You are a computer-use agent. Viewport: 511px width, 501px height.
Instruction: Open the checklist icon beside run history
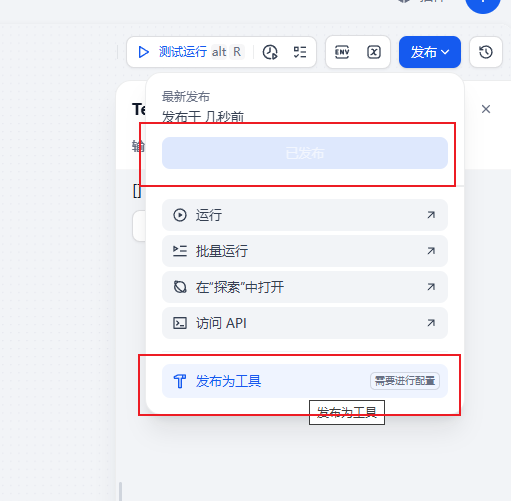tap(300, 52)
